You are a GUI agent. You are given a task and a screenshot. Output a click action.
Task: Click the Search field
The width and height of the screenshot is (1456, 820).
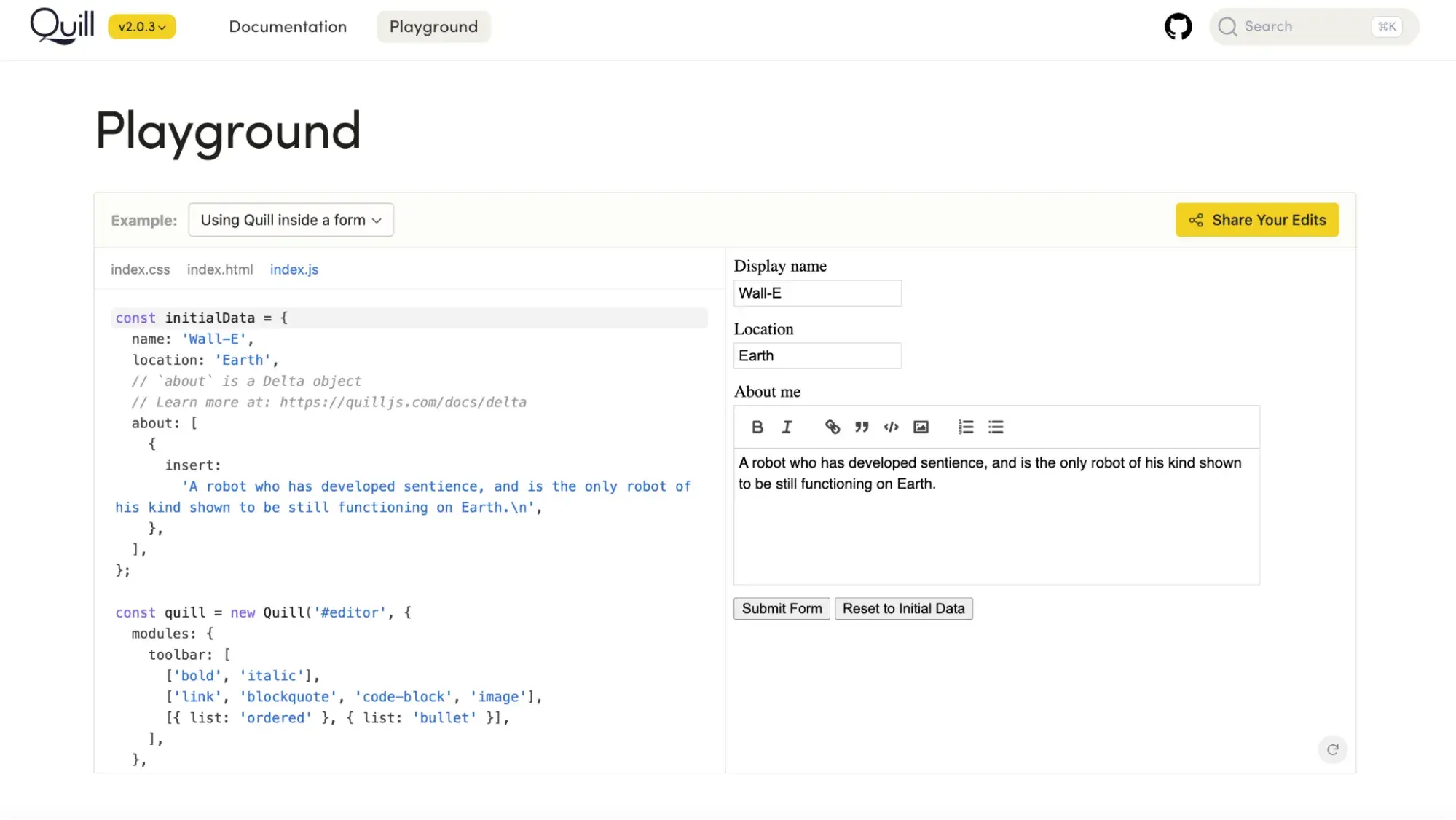pyautogui.click(x=1314, y=27)
